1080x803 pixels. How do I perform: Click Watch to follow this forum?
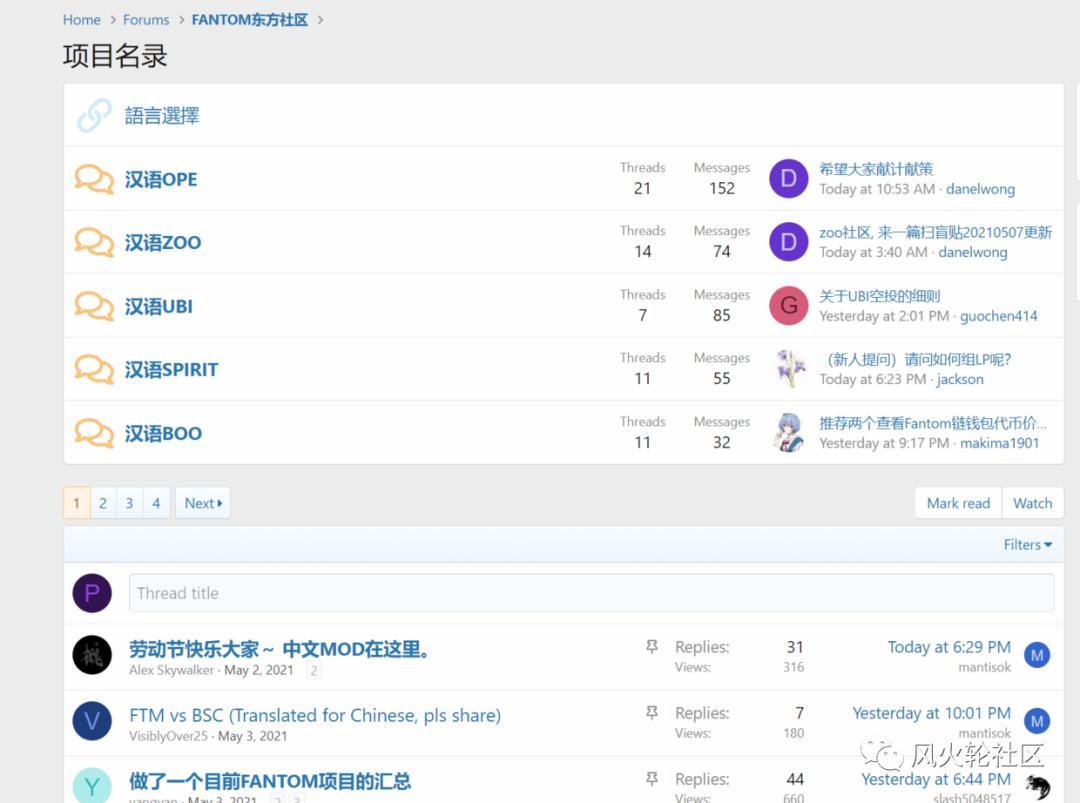[1032, 503]
